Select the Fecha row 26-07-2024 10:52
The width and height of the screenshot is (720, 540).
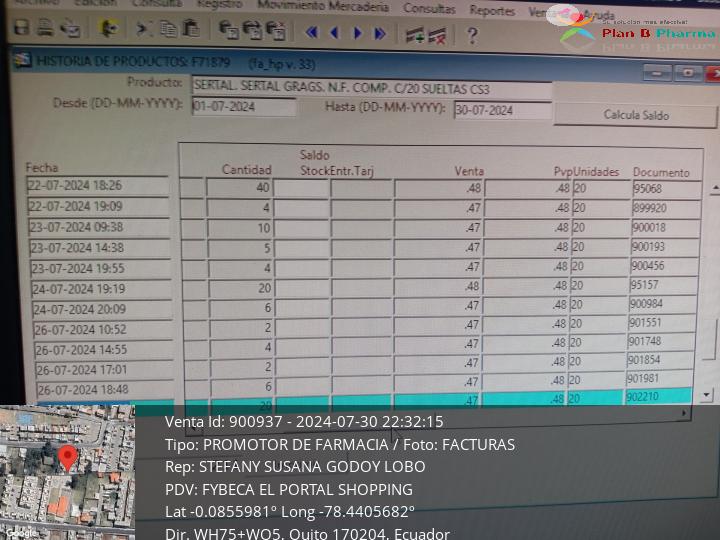tap(104, 329)
